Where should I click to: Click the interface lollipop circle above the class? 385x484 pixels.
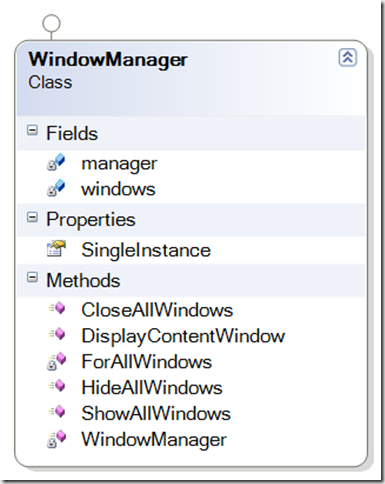coord(51,24)
